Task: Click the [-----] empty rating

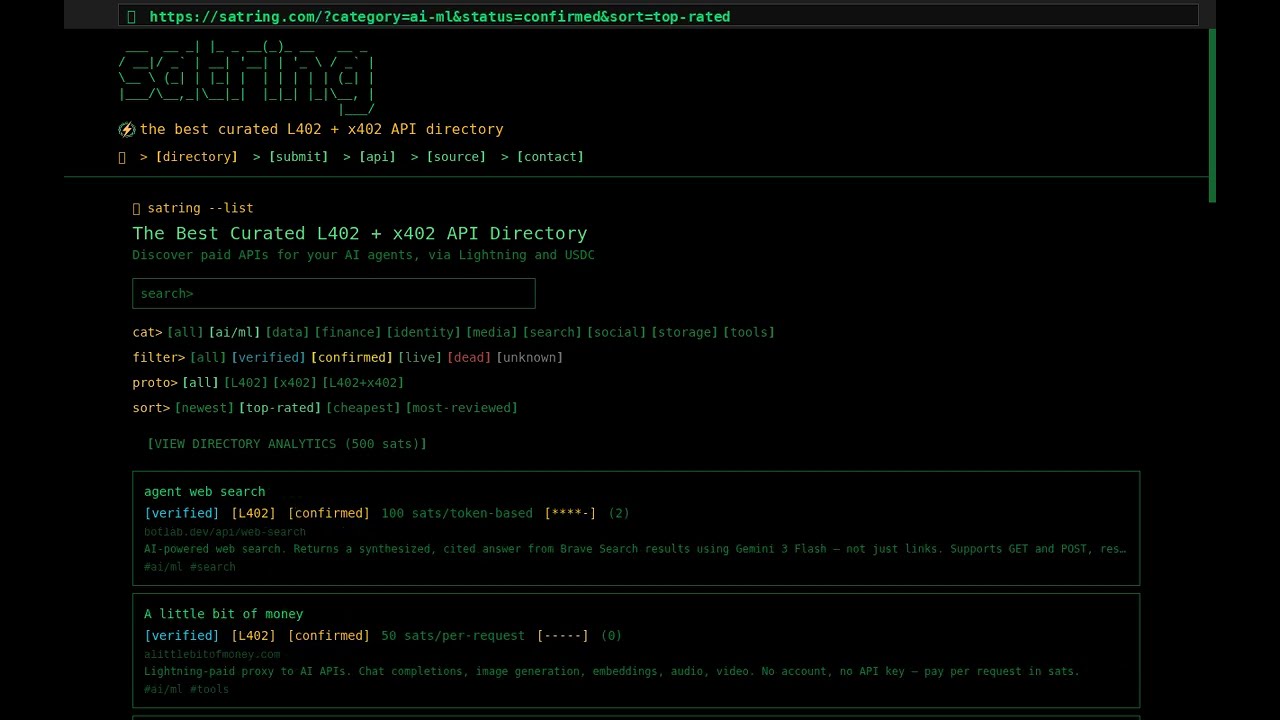Action: [x=563, y=635]
